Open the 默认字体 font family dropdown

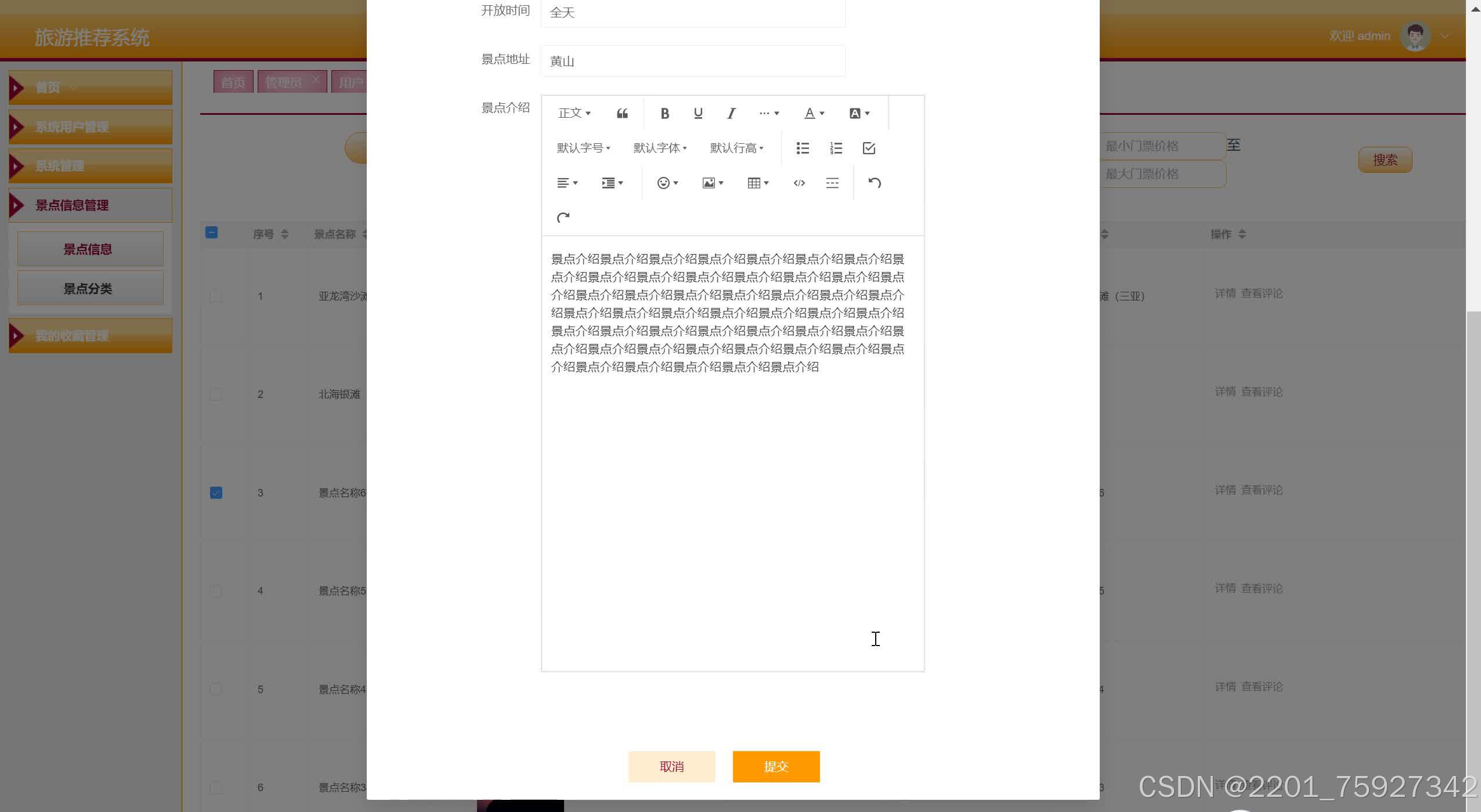pyautogui.click(x=660, y=148)
